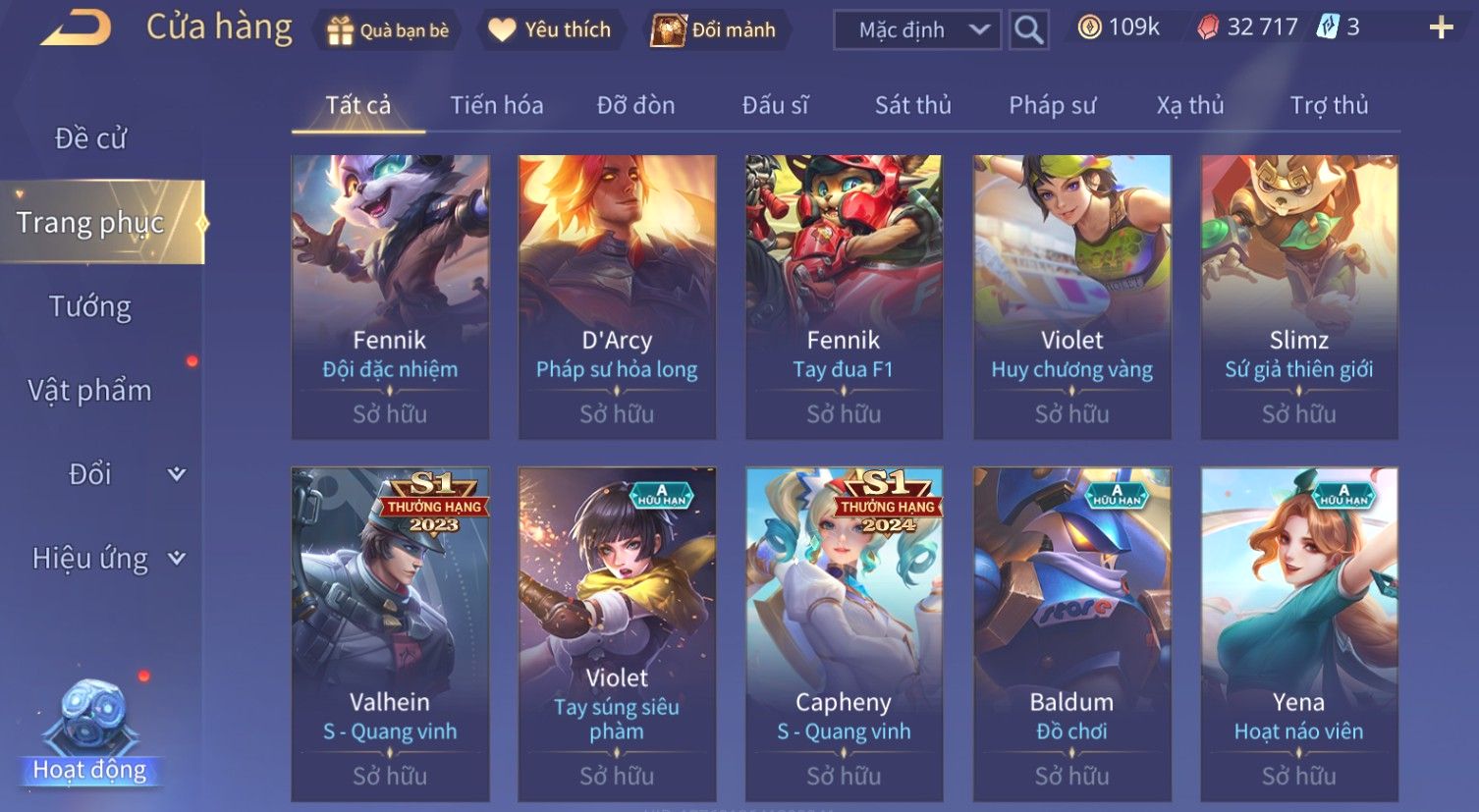Select Tướng in the sidebar
The height and width of the screenshot is (812, 1479).
[x=90, y=307]
